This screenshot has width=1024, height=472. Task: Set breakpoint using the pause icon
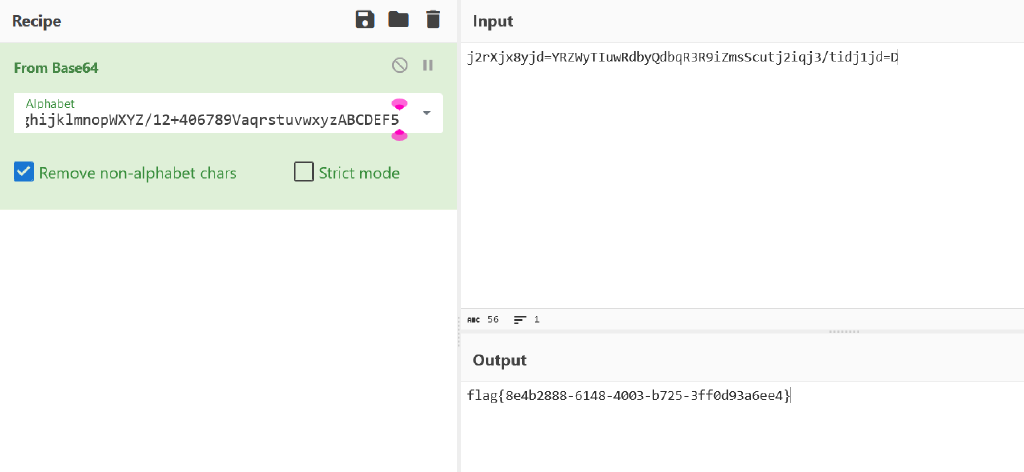428,66
